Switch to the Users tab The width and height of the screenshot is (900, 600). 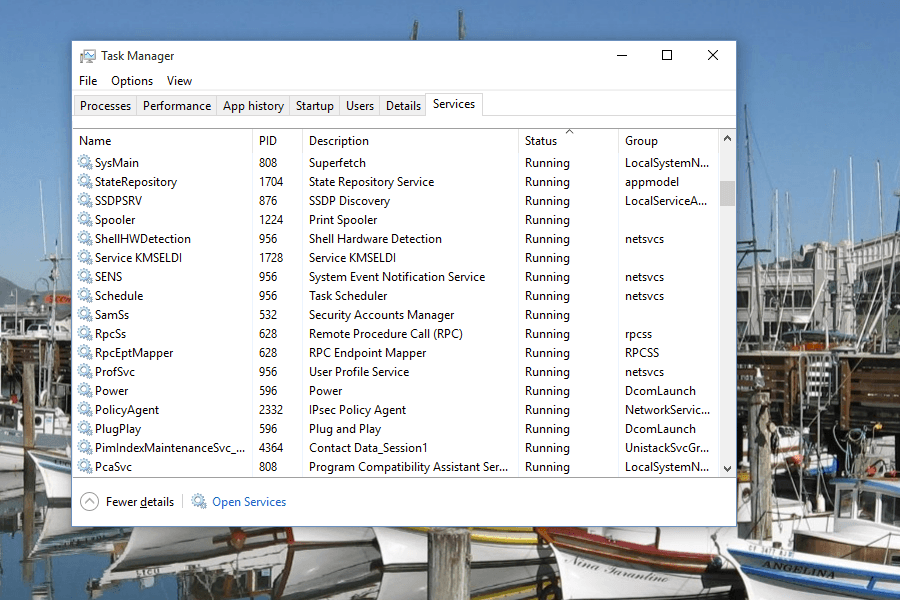[x=360, y=106]
